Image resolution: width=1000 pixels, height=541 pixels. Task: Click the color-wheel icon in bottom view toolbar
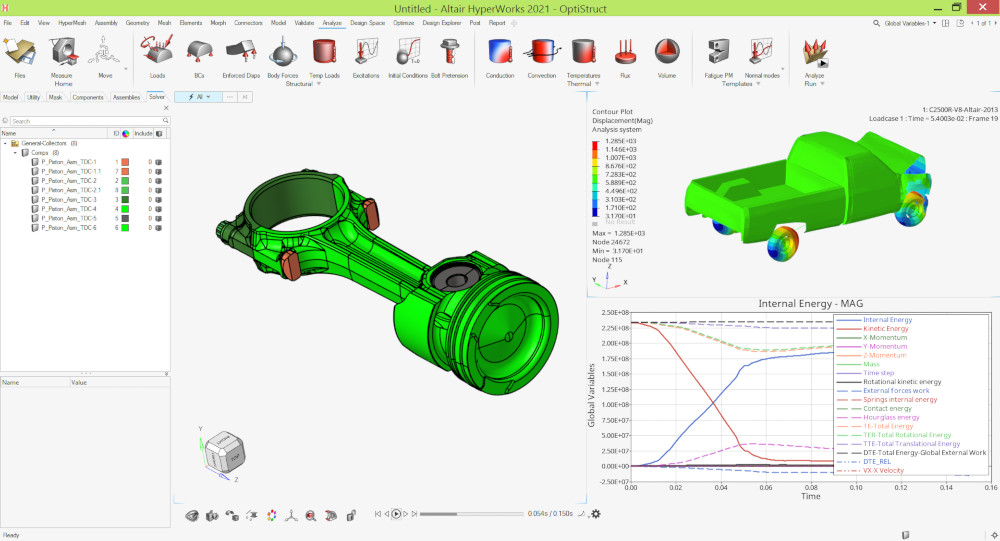click(x=272, y=515)
